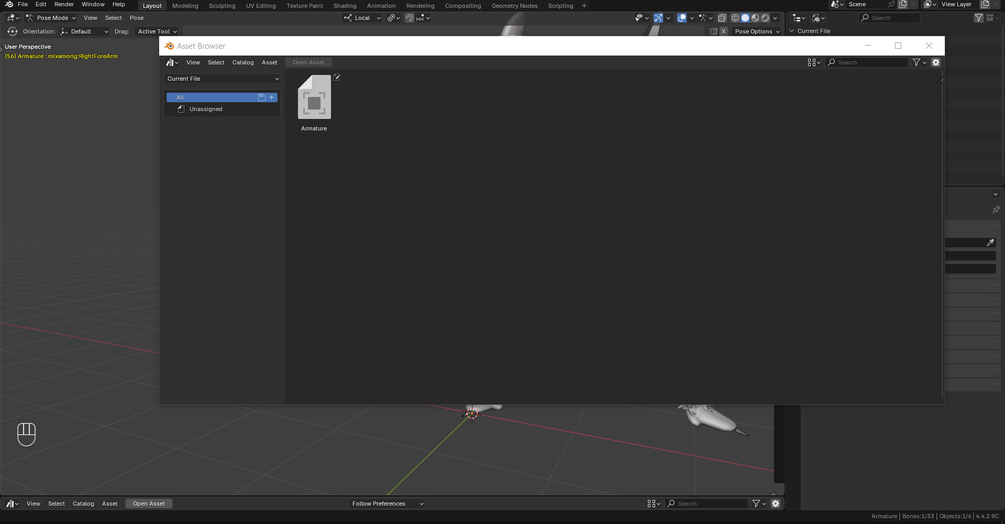Open the Orientation Default dropdown
1005x524 pixels.
pyautogui.click(x=84, y=31)
